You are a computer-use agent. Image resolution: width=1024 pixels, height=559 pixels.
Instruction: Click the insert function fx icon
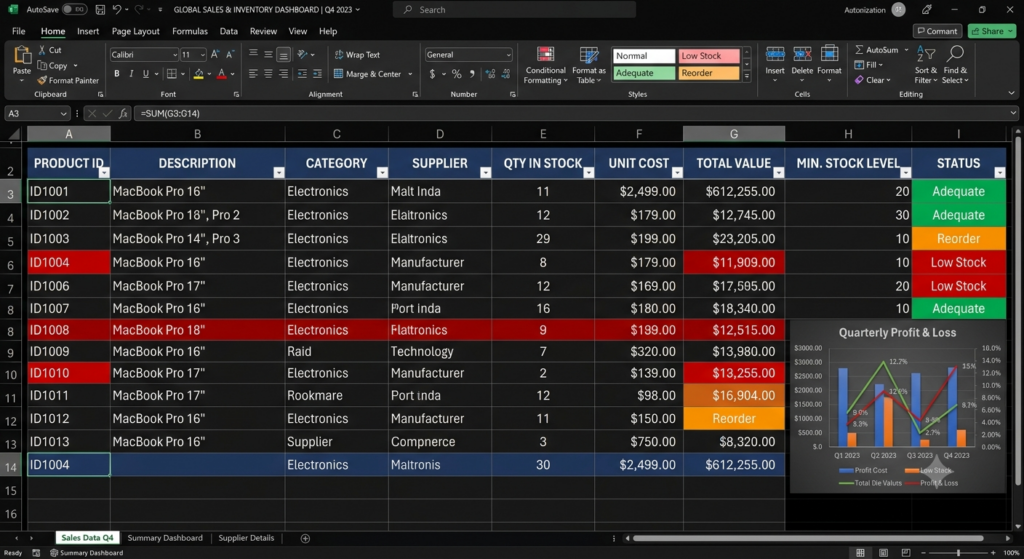[x=123, y=113]
